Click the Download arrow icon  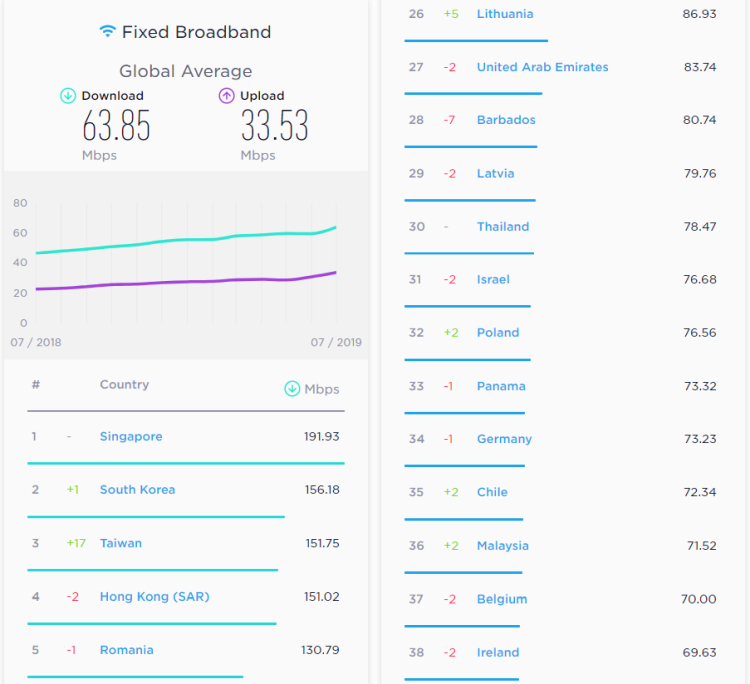(68, 96)
